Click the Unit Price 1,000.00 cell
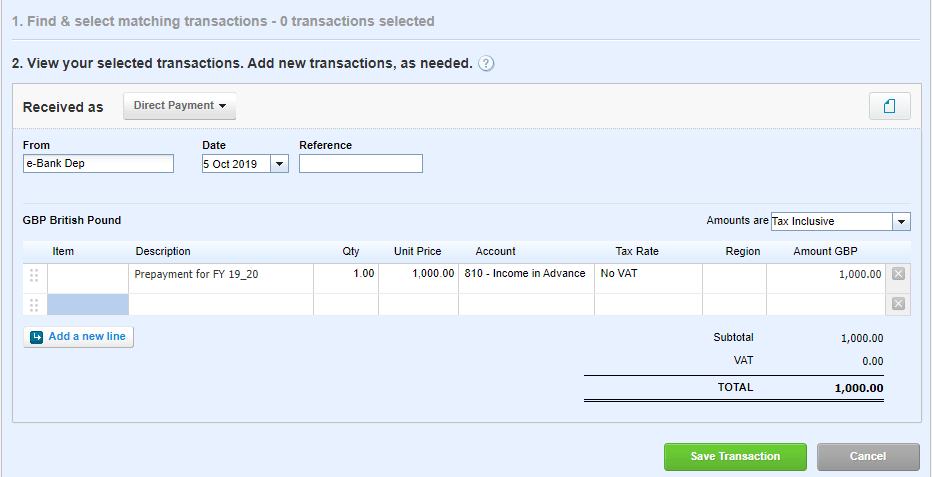 click(418, 275)
